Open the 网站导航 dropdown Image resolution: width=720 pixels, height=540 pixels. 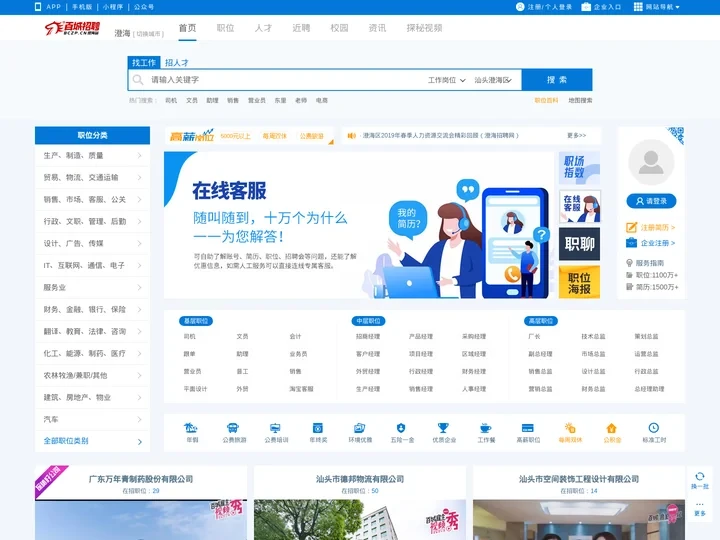click(657, 6)
